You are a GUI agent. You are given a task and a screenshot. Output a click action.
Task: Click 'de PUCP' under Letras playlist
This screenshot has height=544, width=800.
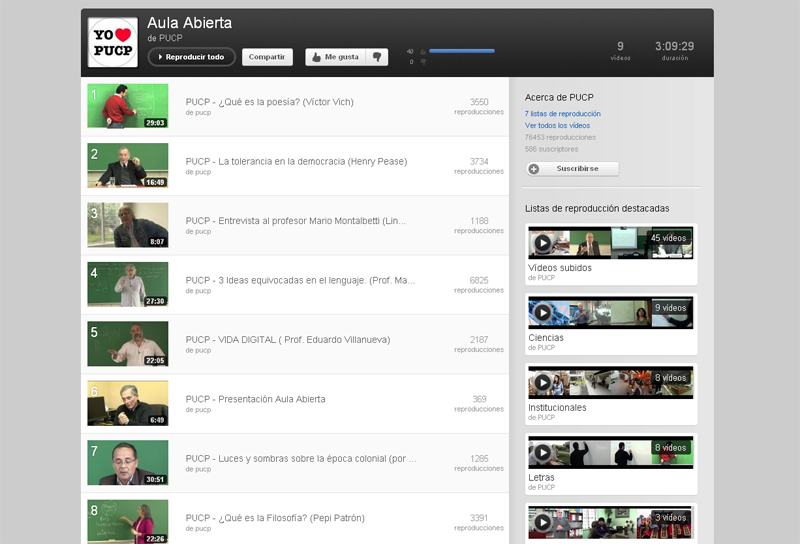(x=541, y=487)
